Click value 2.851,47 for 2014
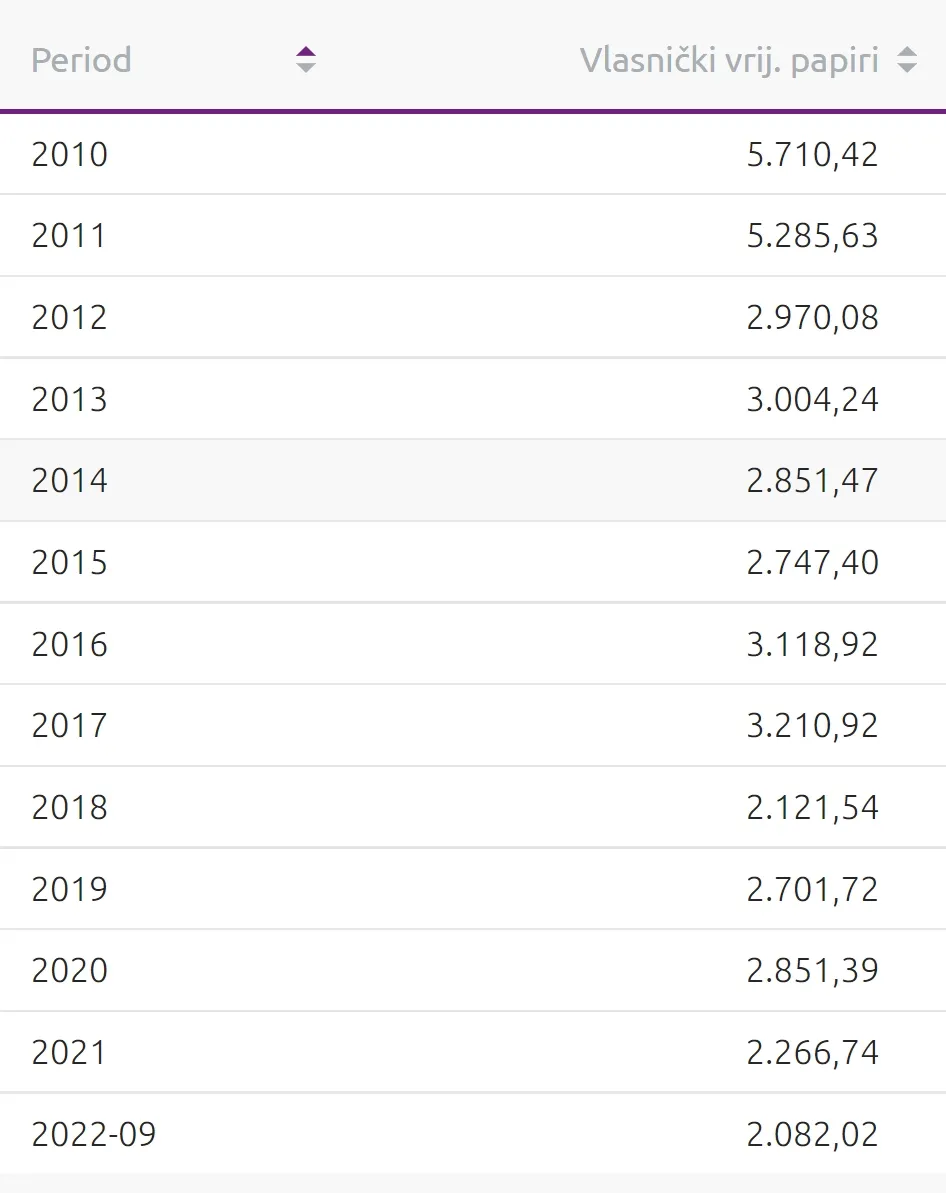Image resolution: width=946 pixels, height=1193 pixels. tap(812, 481)
